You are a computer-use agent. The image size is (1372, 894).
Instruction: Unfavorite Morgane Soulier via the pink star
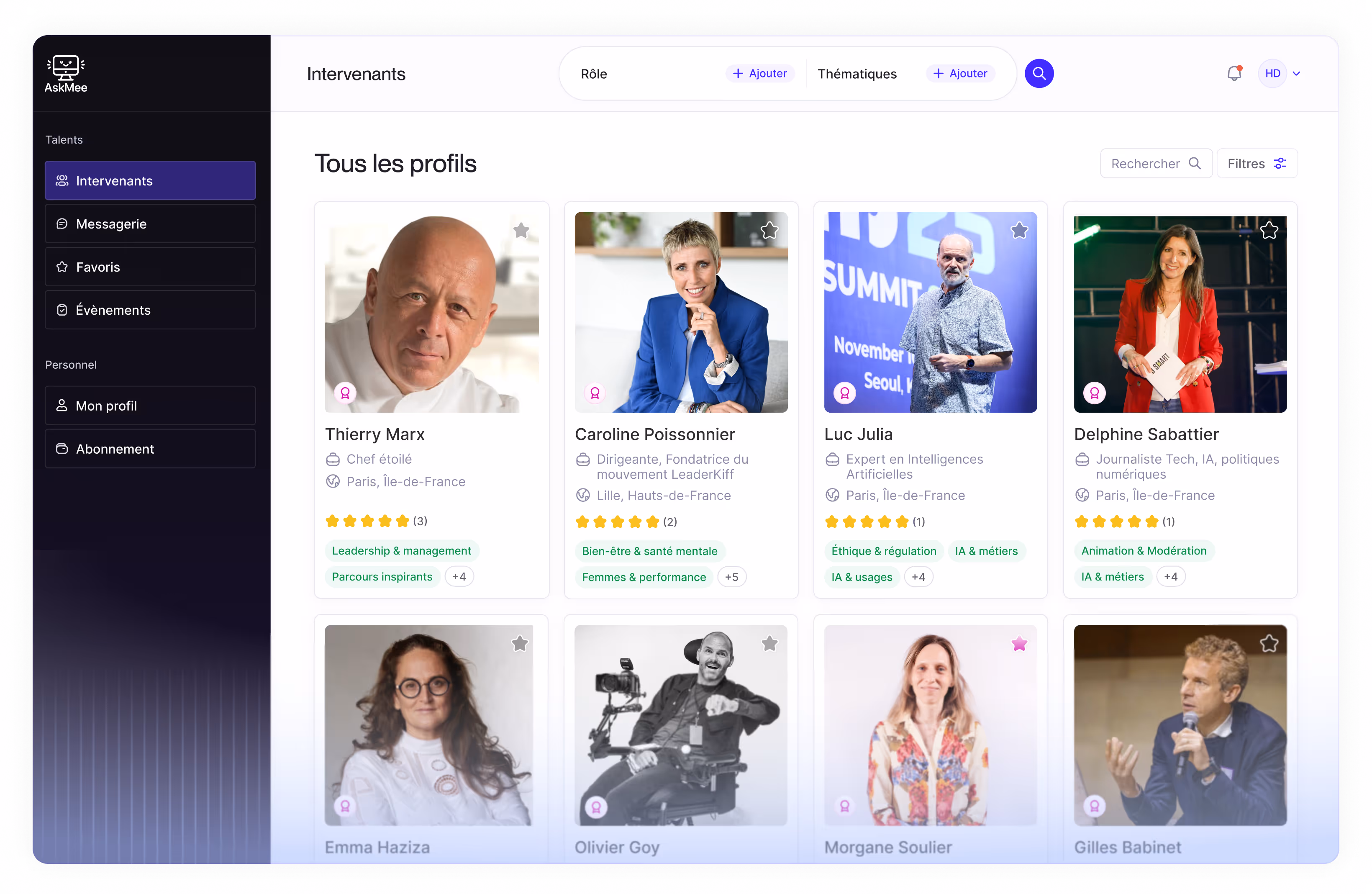pyautogui.click(x=1019, y=644)
